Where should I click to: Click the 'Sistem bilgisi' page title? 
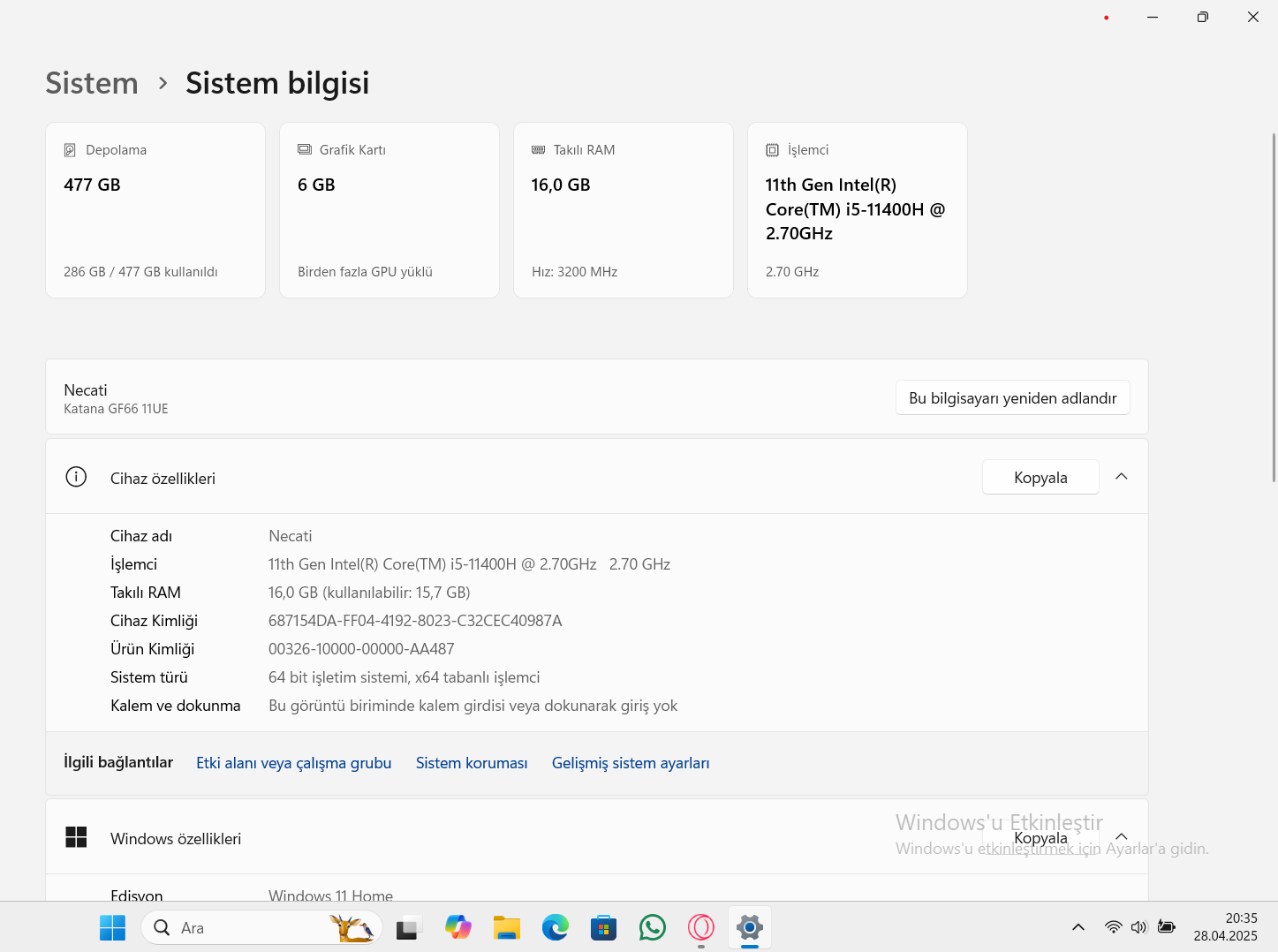pyautogui.click(x=277, y=83)
